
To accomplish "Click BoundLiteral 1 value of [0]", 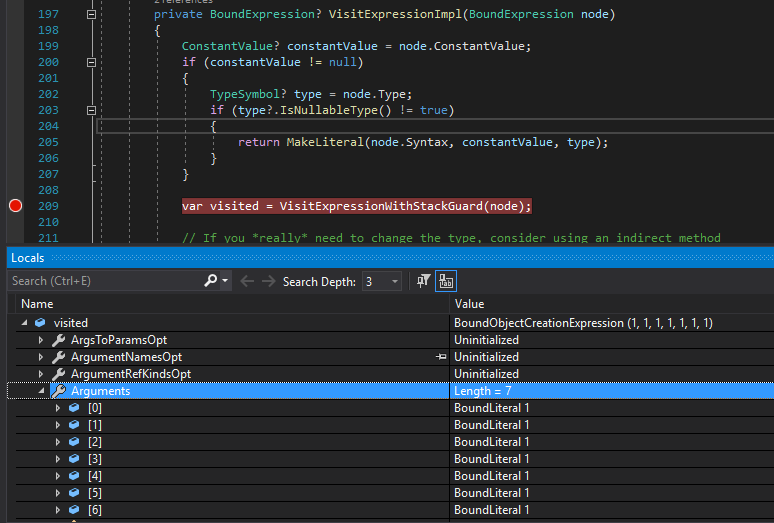I will point(491,408).
